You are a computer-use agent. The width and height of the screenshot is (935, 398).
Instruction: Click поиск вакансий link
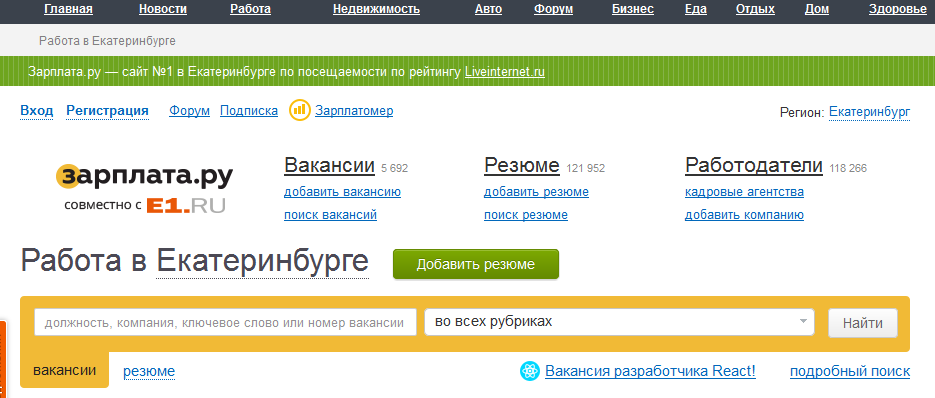point(330,215)
